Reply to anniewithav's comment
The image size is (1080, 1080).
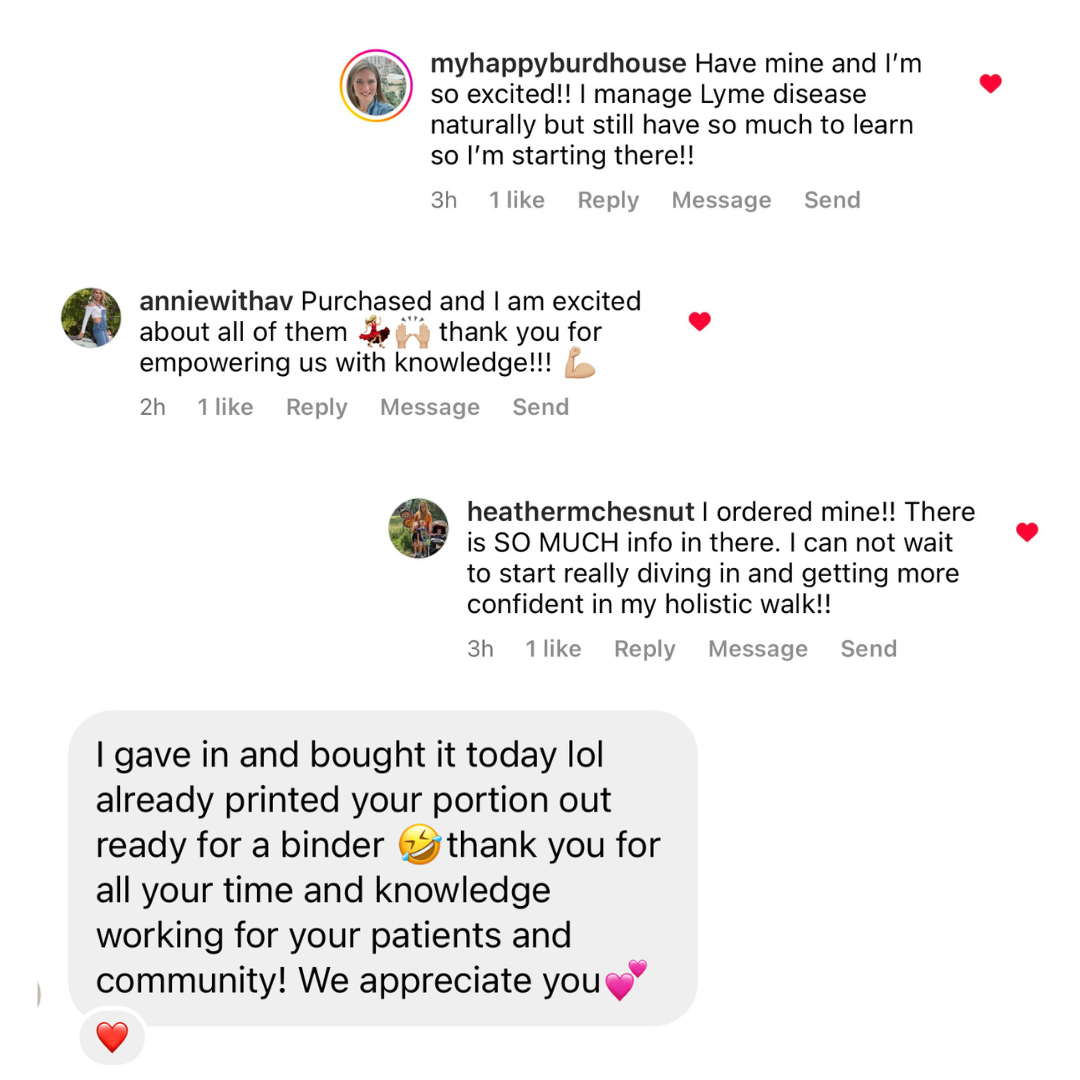(x=316, y=407)
